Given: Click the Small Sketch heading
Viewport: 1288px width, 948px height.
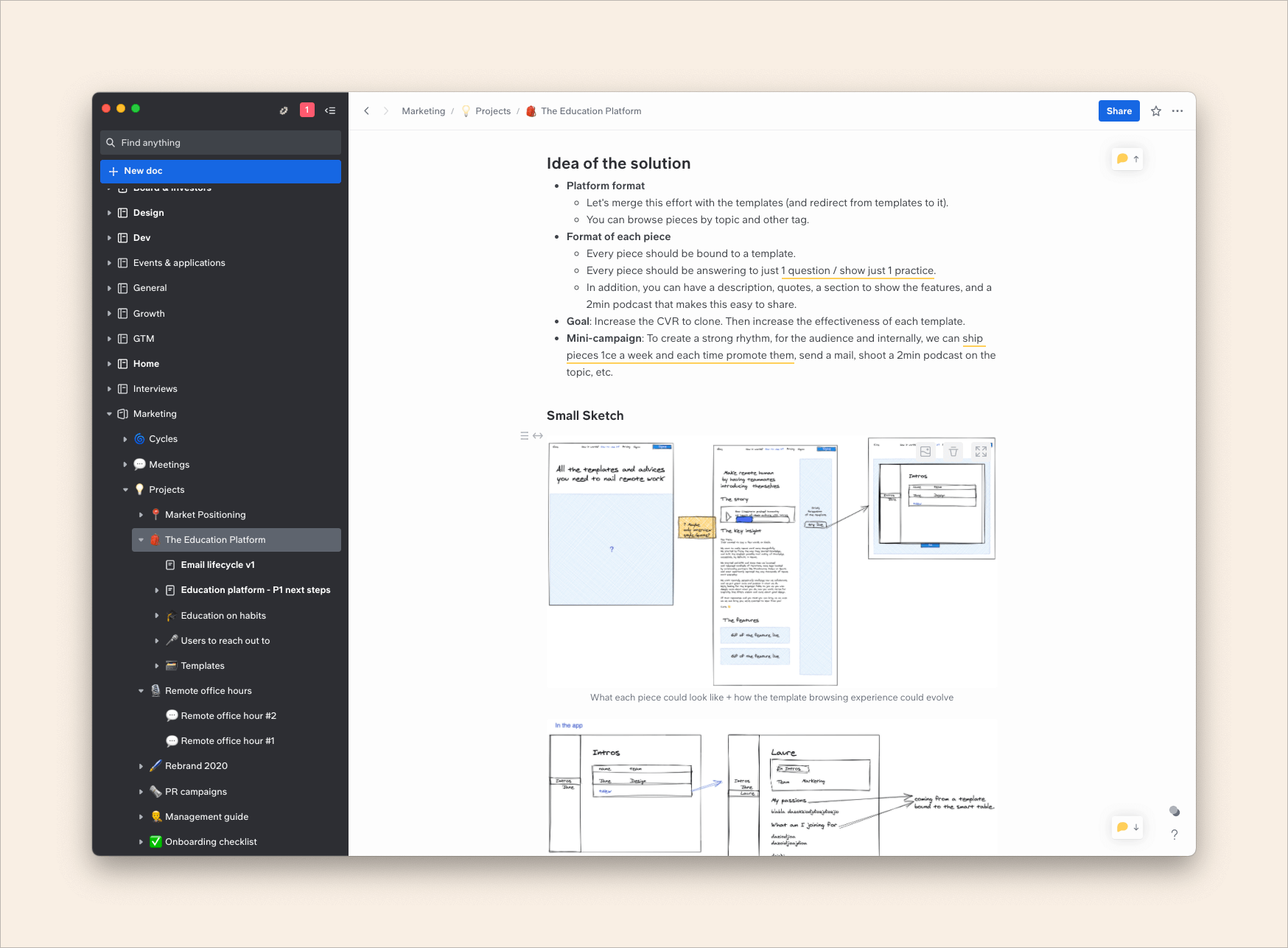Looking at the screenshot, I should [585, 415].
